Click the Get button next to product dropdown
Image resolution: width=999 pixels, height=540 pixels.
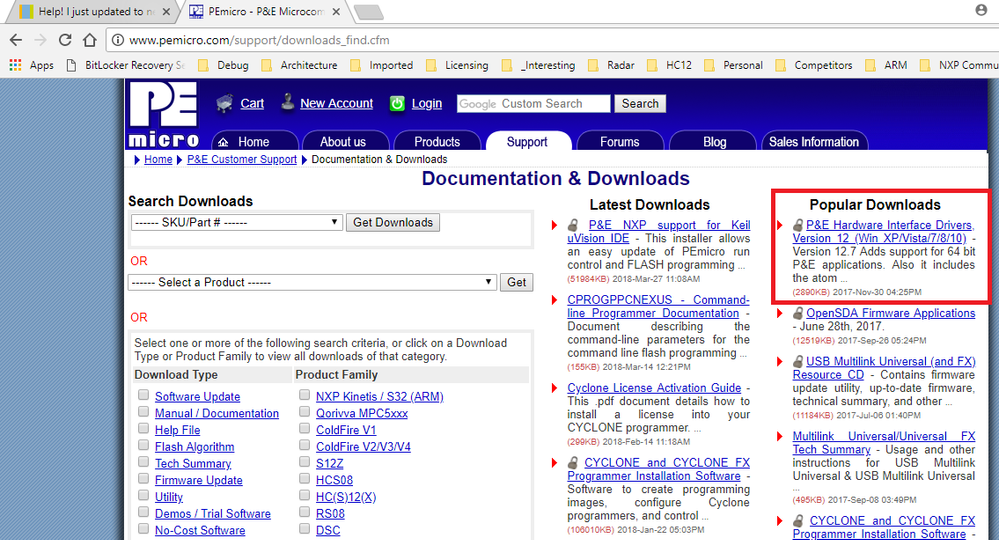[x=517, y=282]
